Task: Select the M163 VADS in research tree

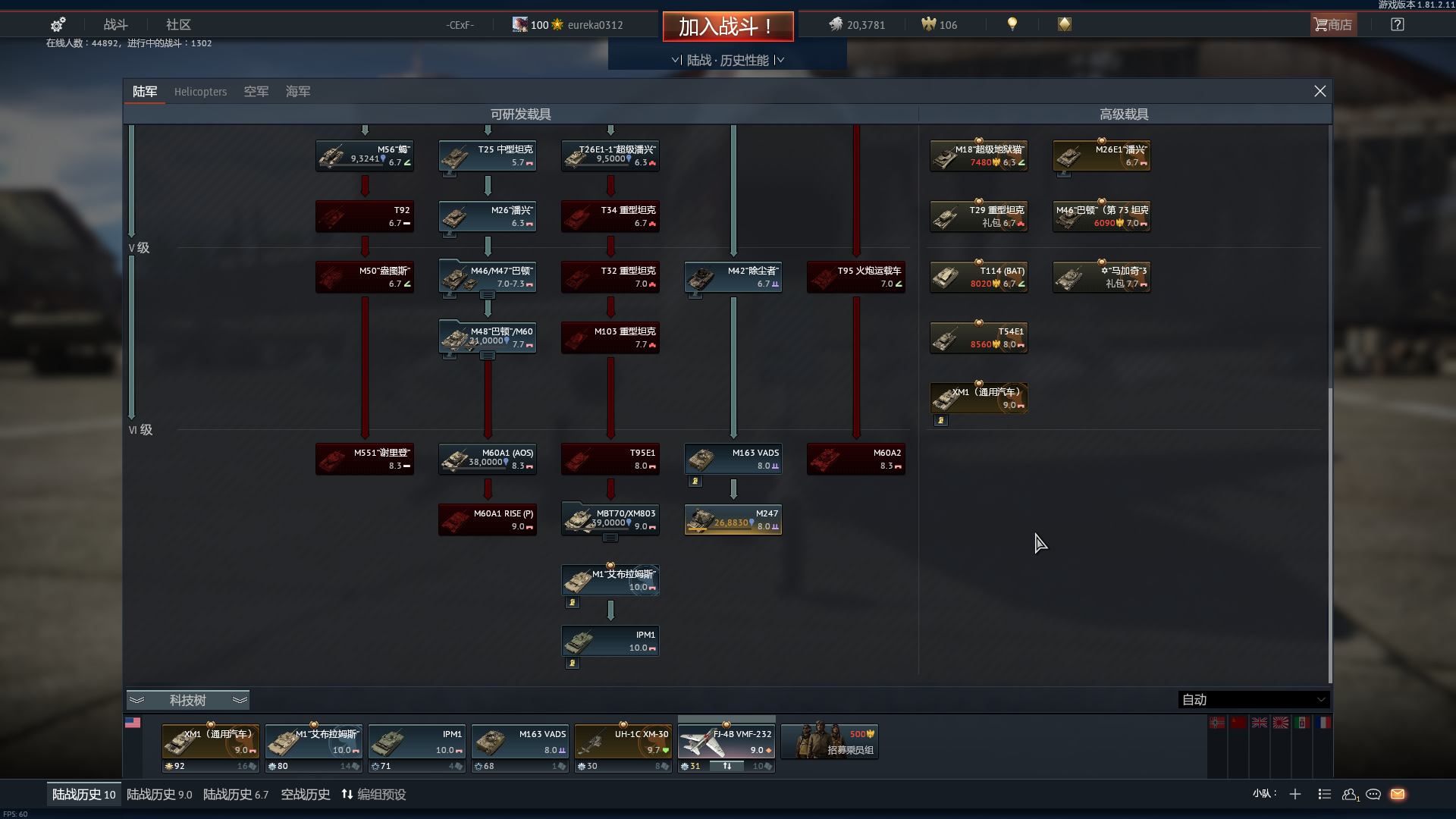Action: point(733,459)
